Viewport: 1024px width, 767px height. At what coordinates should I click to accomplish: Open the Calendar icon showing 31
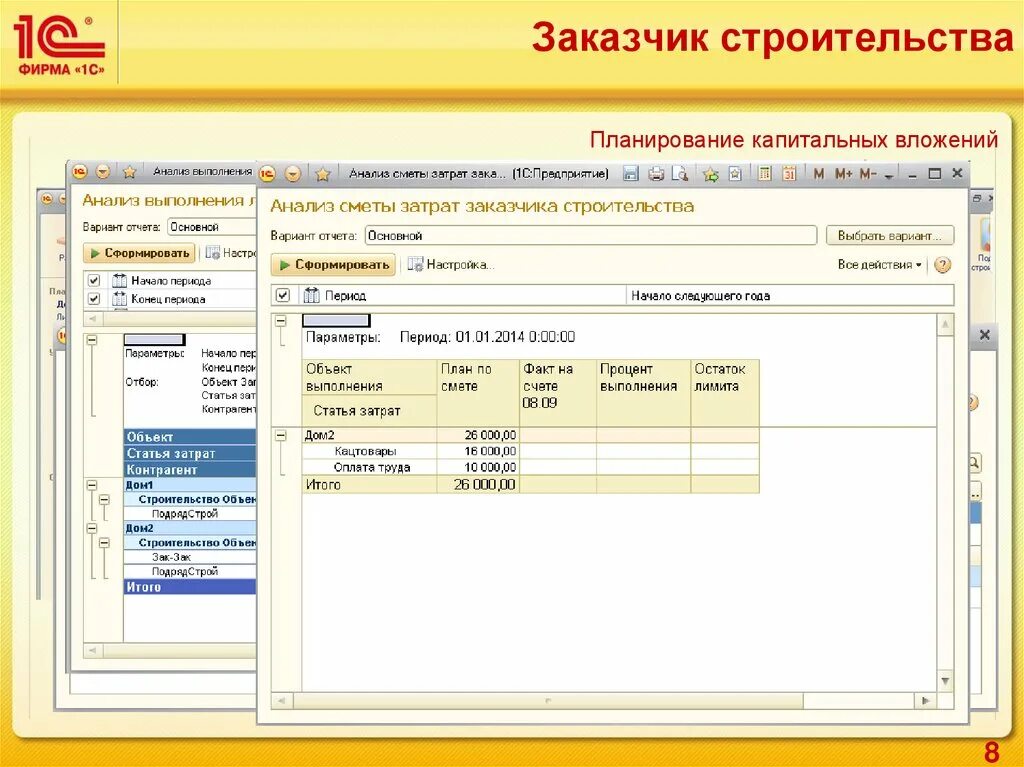(x=789, y=174)
